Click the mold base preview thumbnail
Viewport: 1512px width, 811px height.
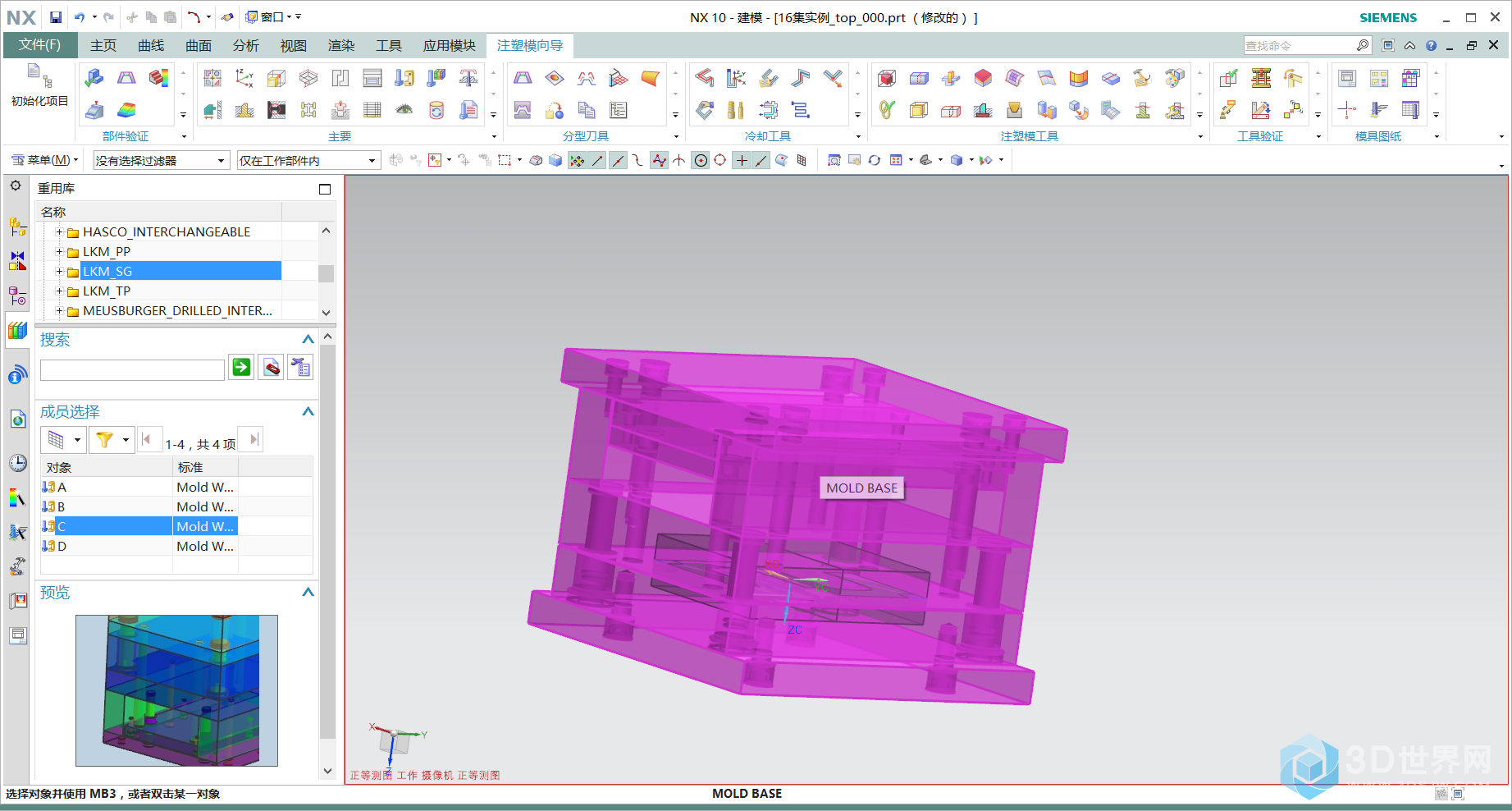pyautogui.click(x=176, y=690)
